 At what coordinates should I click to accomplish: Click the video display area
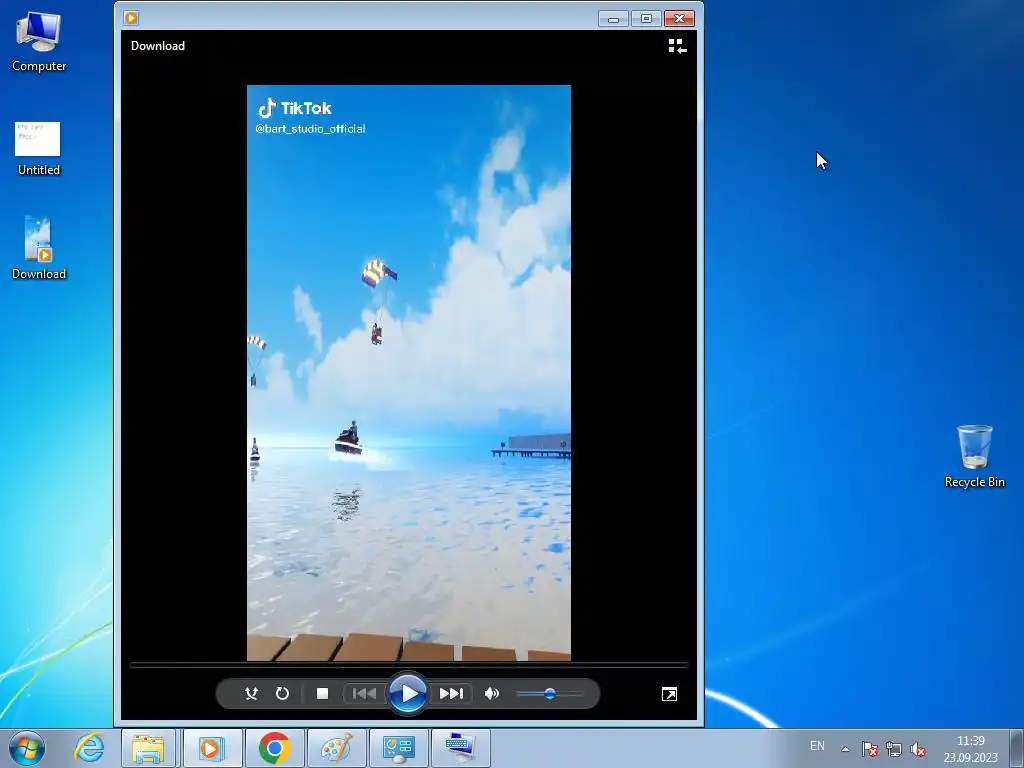click(409, 373)
